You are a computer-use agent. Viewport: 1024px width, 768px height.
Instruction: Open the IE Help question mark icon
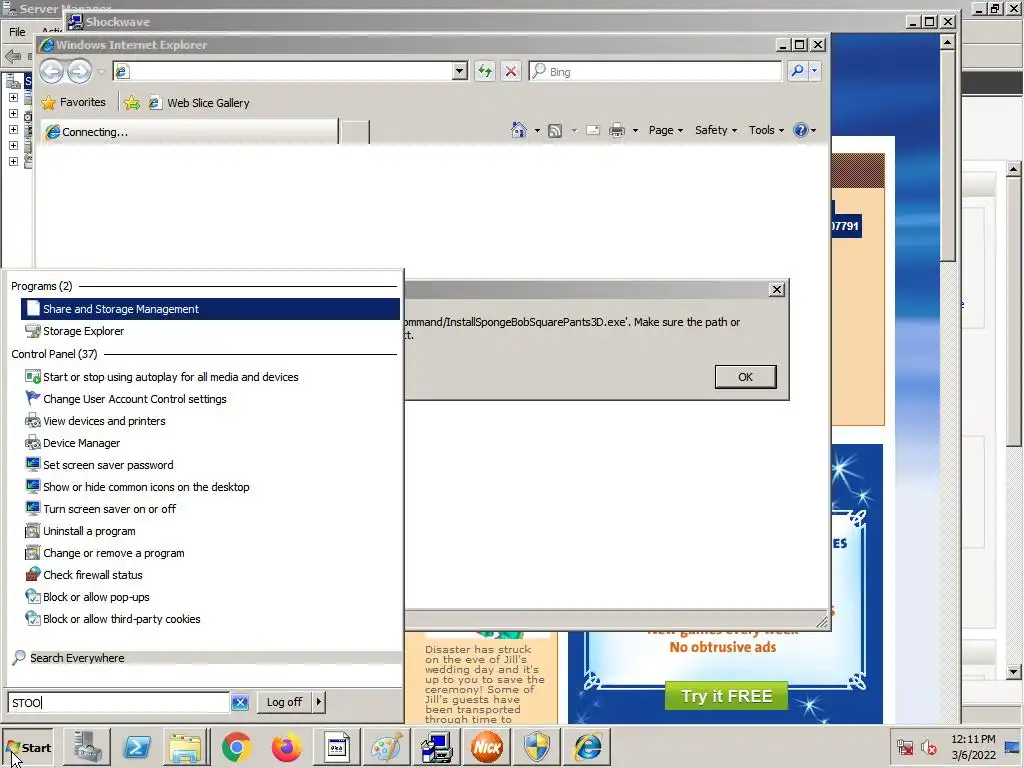(x=801, y=130)
